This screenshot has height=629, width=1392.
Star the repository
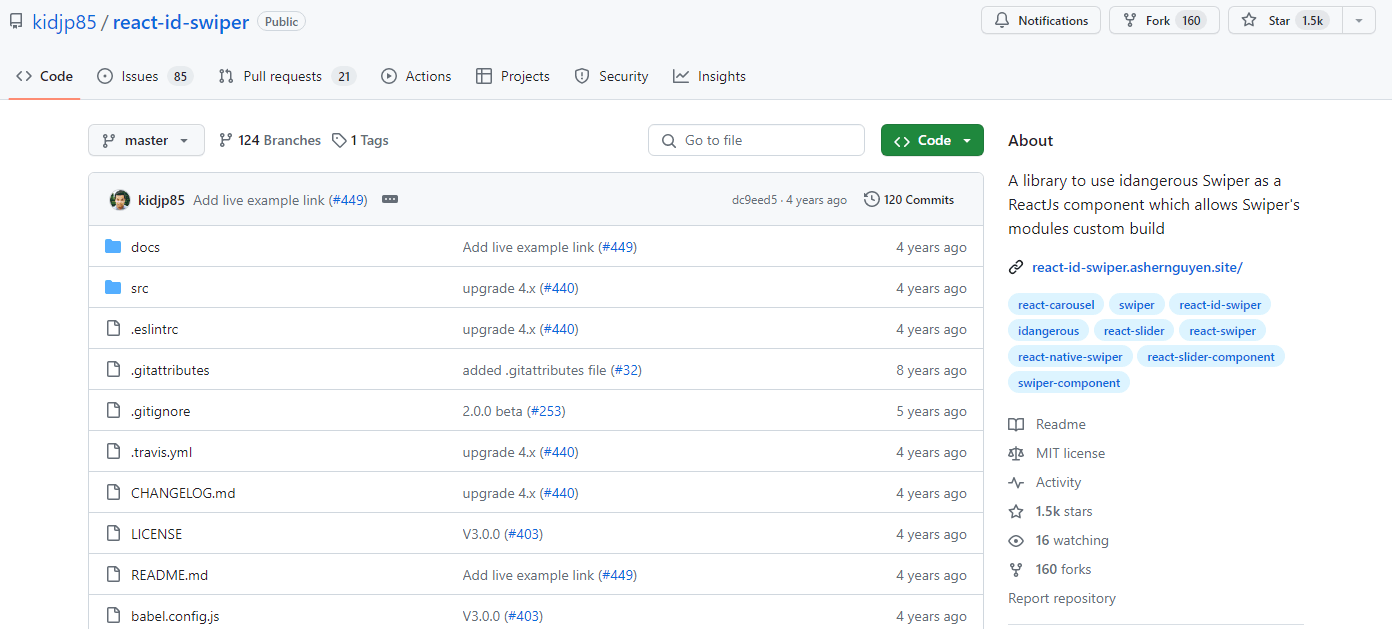coord(1283,19)
